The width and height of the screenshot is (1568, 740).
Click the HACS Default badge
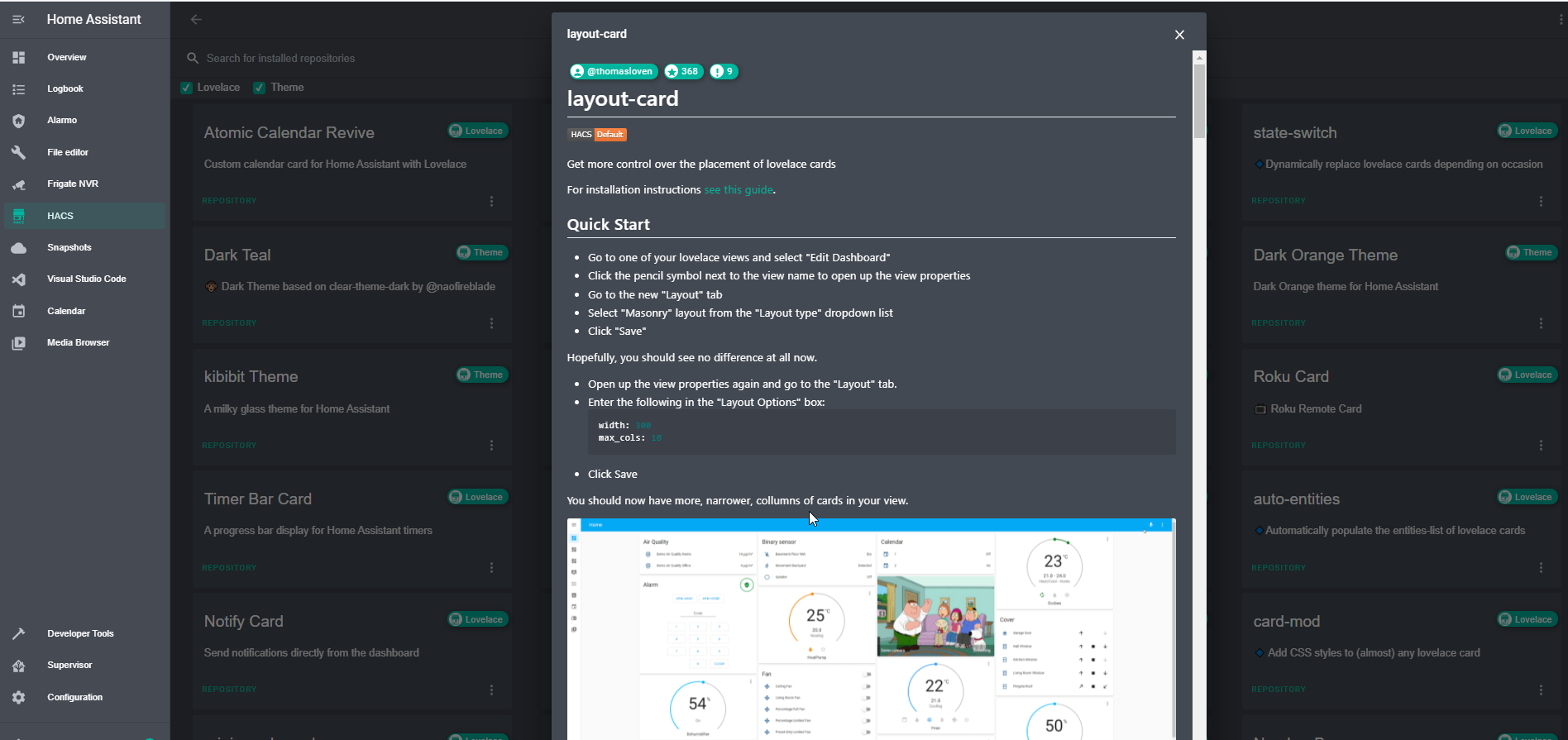tap(597, 135)
